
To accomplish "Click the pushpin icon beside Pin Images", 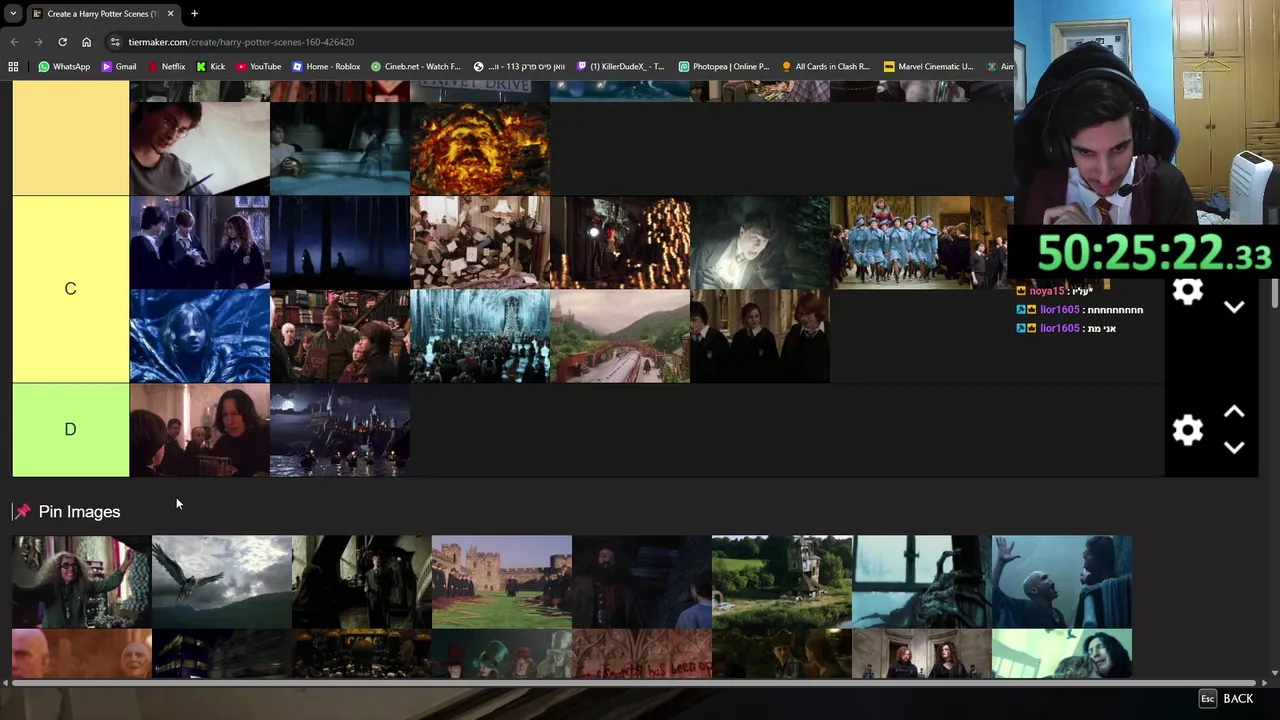I will [22, 512].
